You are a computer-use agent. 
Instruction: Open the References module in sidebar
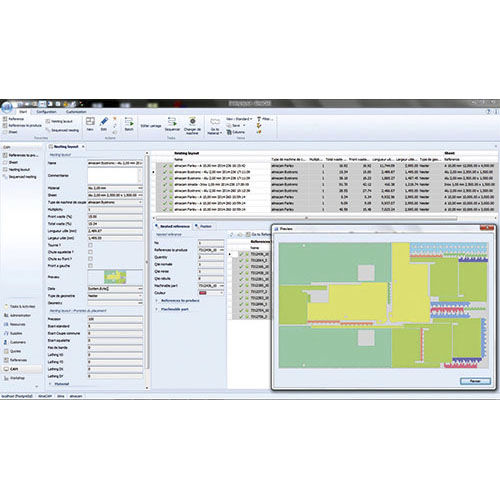(x=15, y=360)
